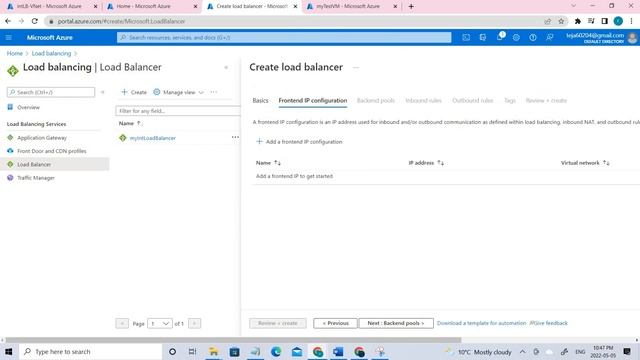The height and width of the screenshot is (360, 640).
Task: Select Application Gateway service
Action: pos(42,138)
